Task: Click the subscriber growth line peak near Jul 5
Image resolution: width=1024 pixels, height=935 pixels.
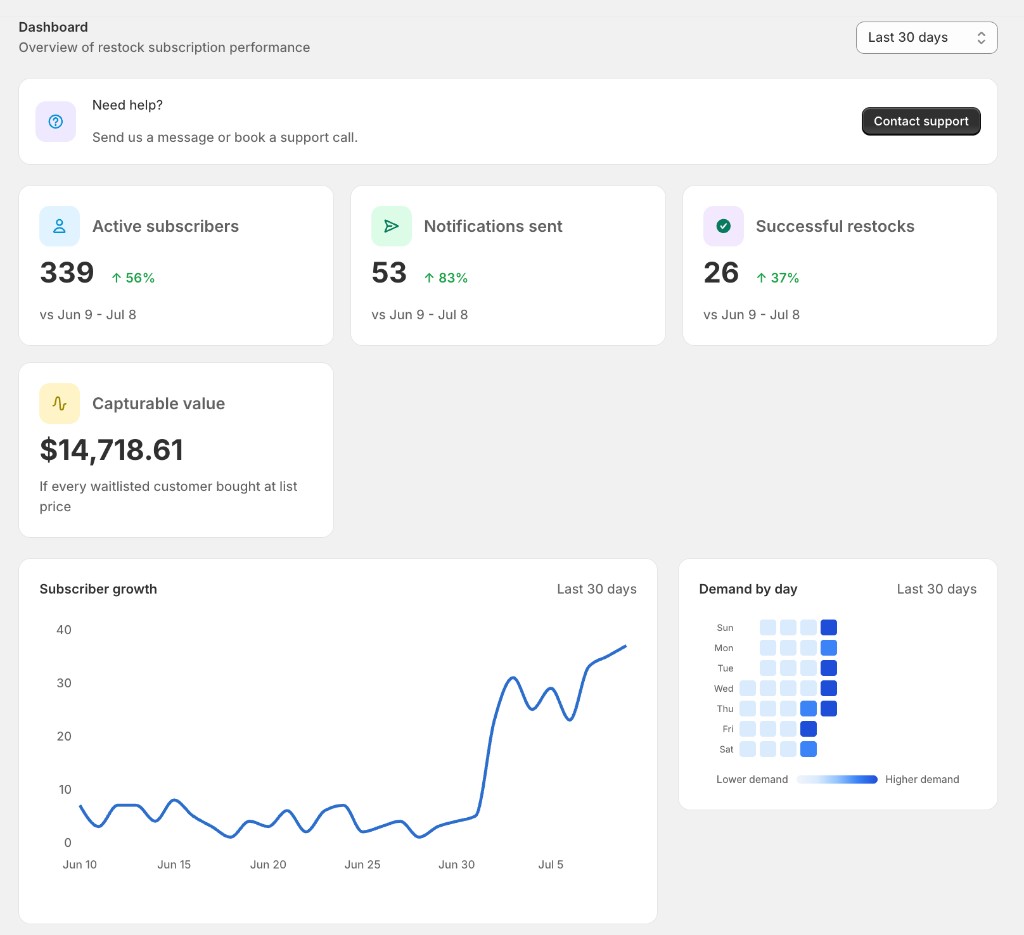Action: (x=551, y=689)
